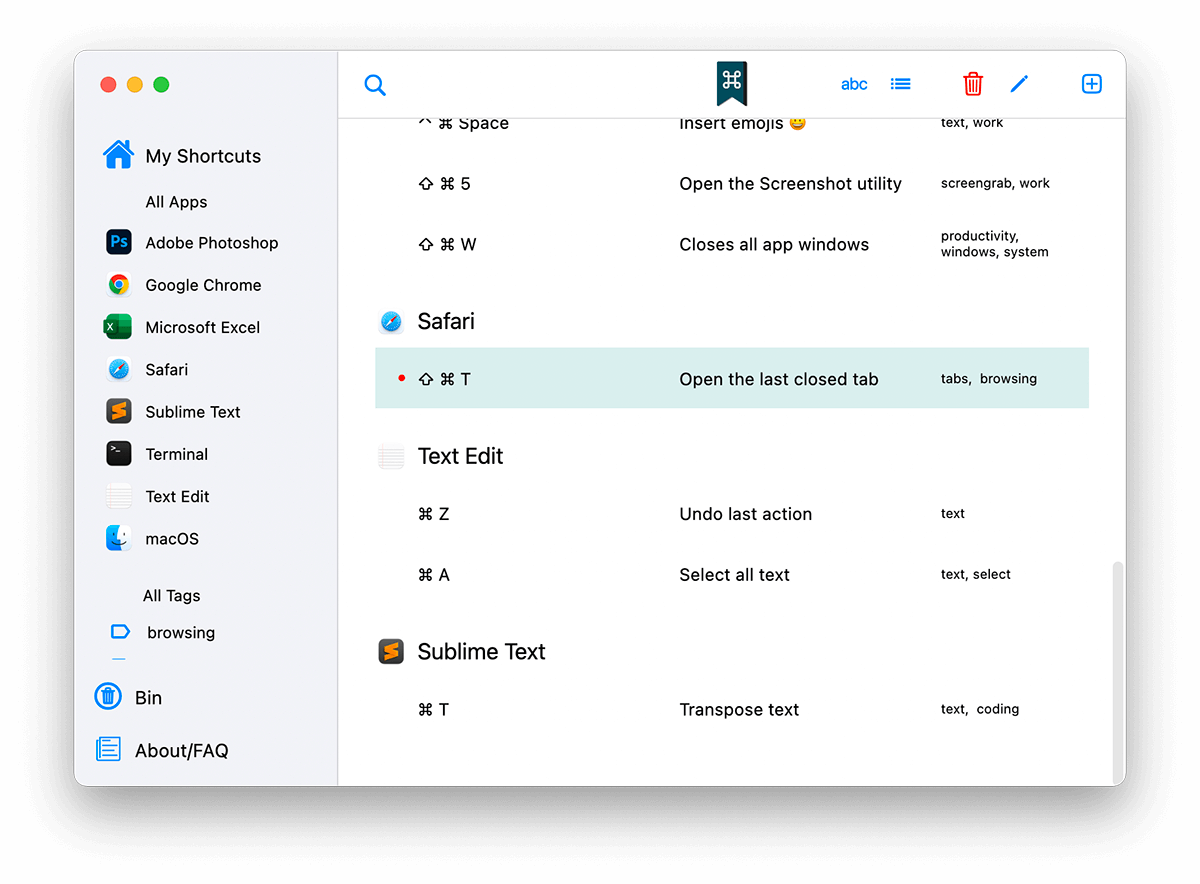Filter by the browsing tag label
The image size is (1200, 884).
181,633
